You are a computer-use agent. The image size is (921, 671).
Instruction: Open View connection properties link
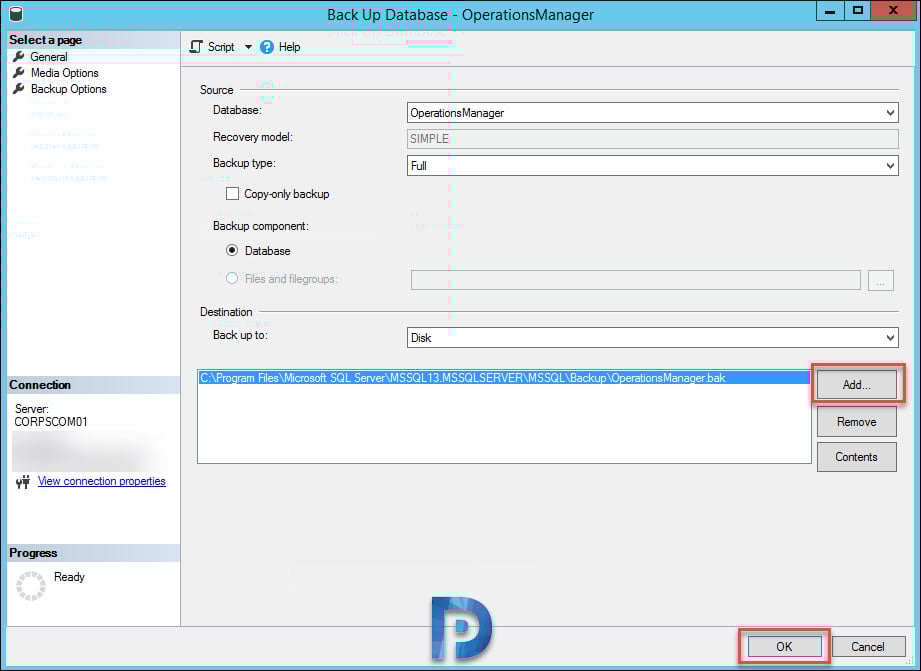coord(102,481)
